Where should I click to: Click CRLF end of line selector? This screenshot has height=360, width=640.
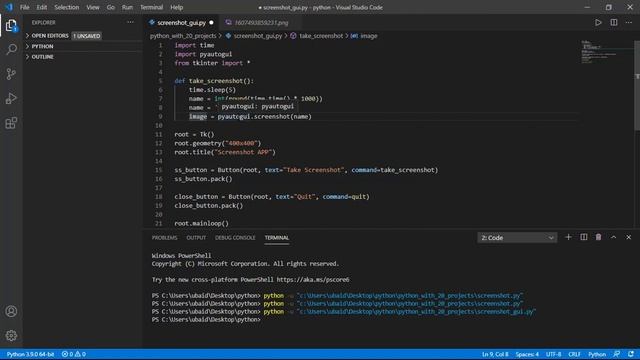(574, 354)
